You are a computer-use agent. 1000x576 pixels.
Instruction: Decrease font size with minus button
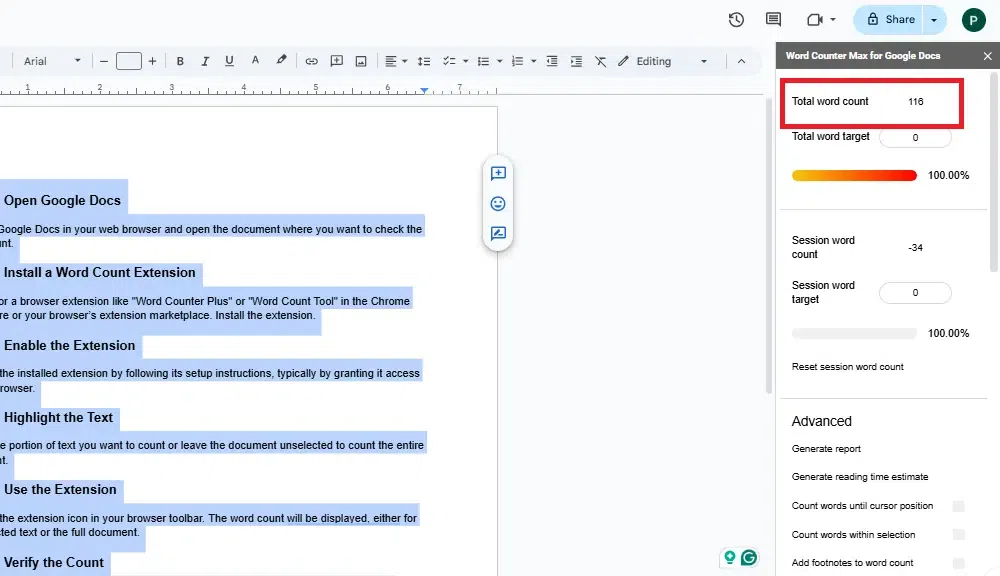click(x=104, y=61)
